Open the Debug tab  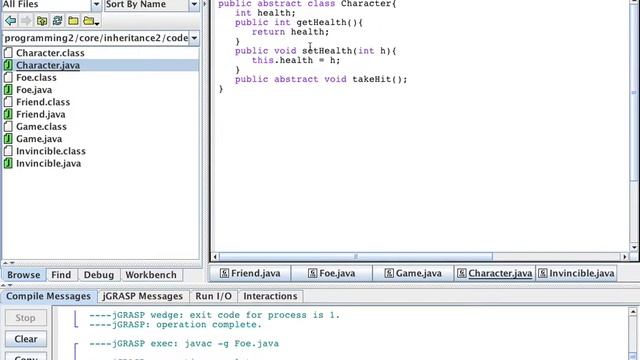tap(99, 275)
